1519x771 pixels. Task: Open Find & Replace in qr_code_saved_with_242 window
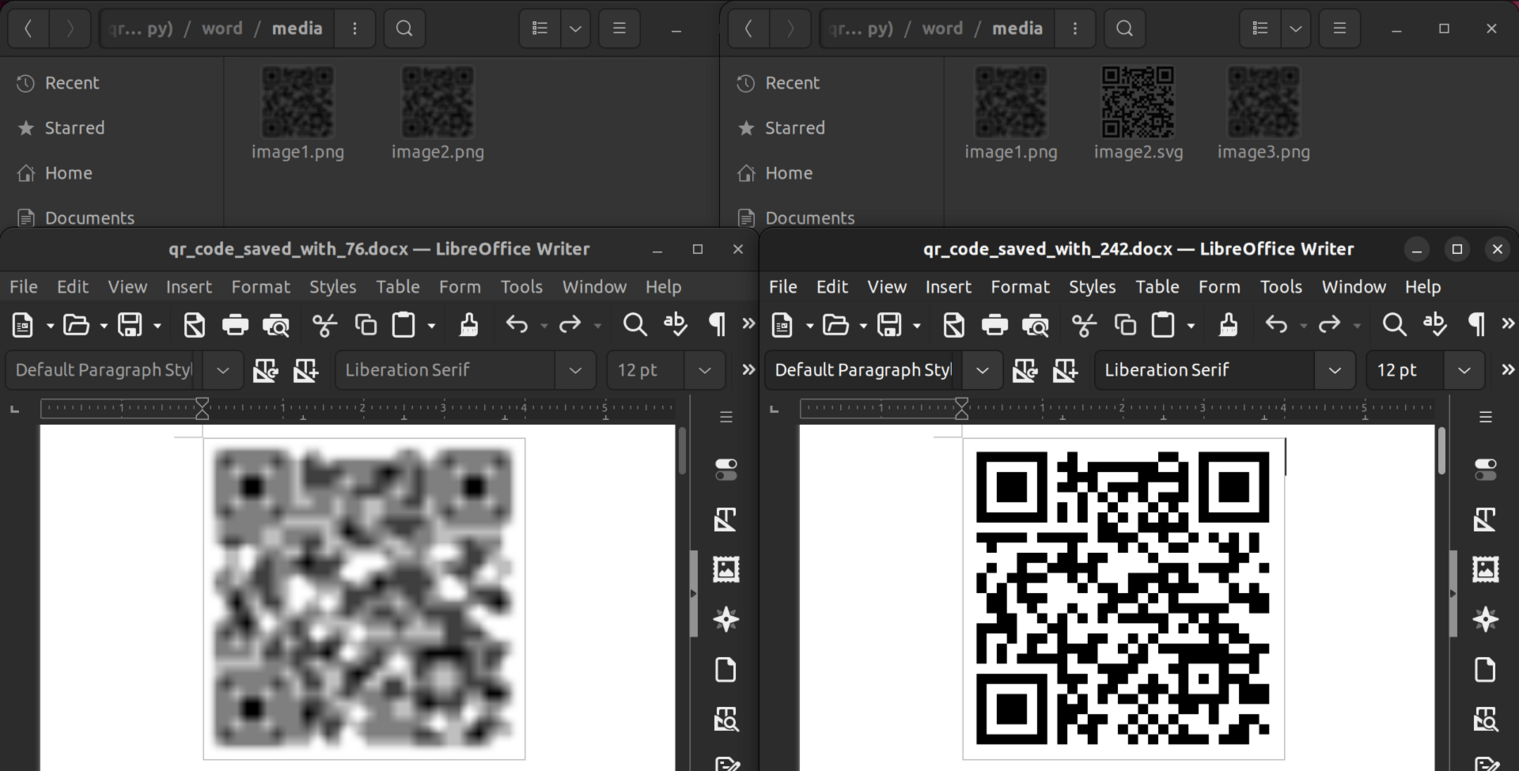(x=1394, y=324)
